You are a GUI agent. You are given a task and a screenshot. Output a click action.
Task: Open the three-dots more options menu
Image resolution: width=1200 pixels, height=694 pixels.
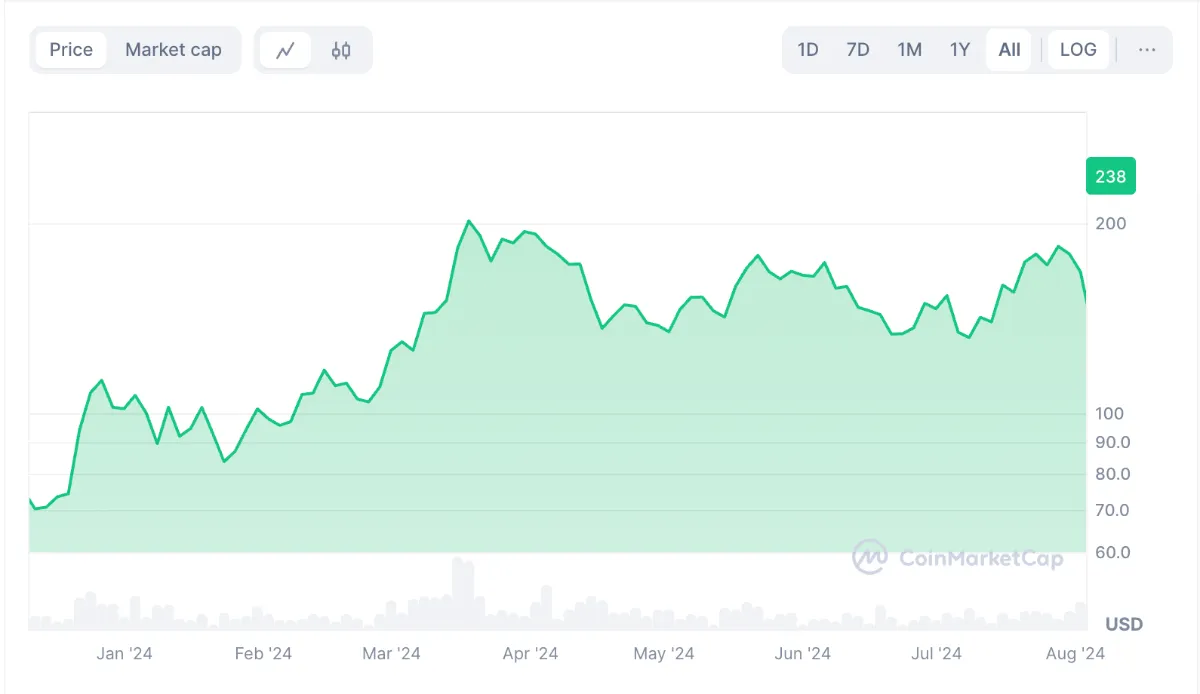point(1147,50)
